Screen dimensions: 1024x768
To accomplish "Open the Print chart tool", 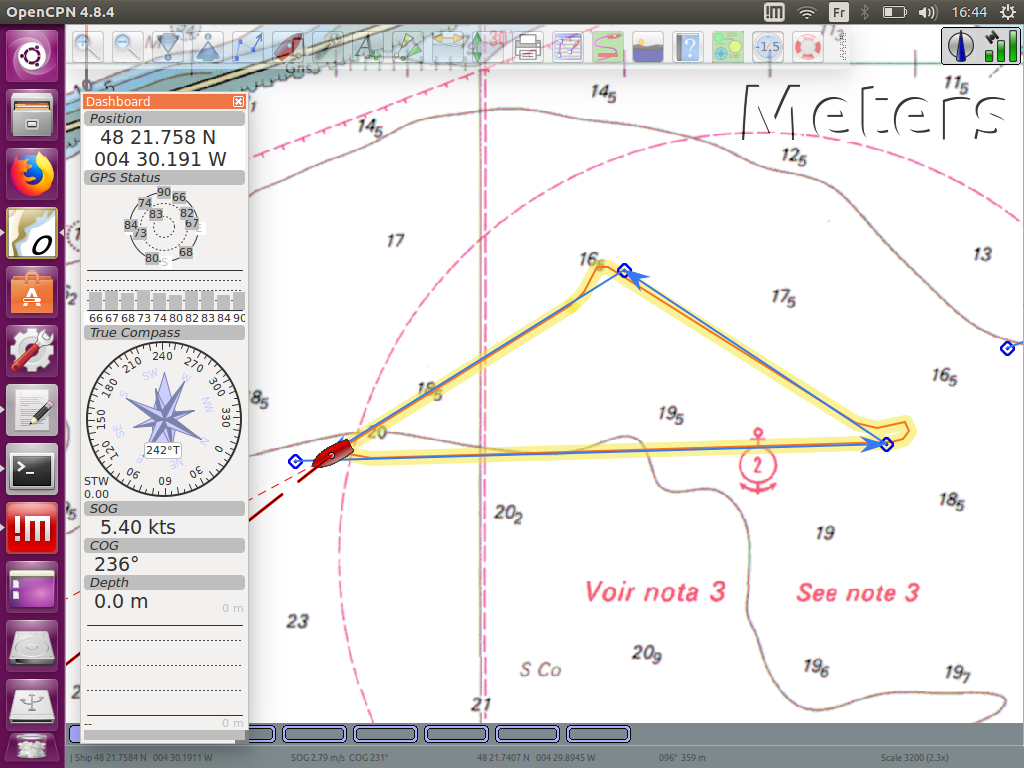I will (x=528, y=46).
